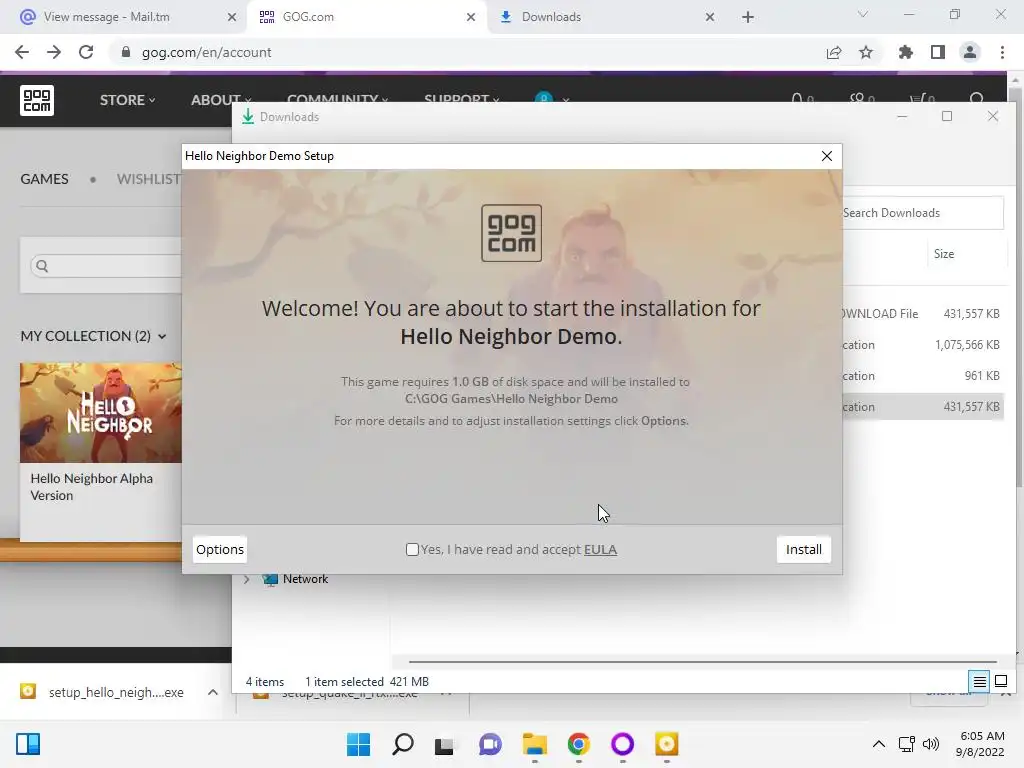Select the DOWNLOAD File 431,557 KB row
The width and height of the screenshot is (1024, 768).
922,314
